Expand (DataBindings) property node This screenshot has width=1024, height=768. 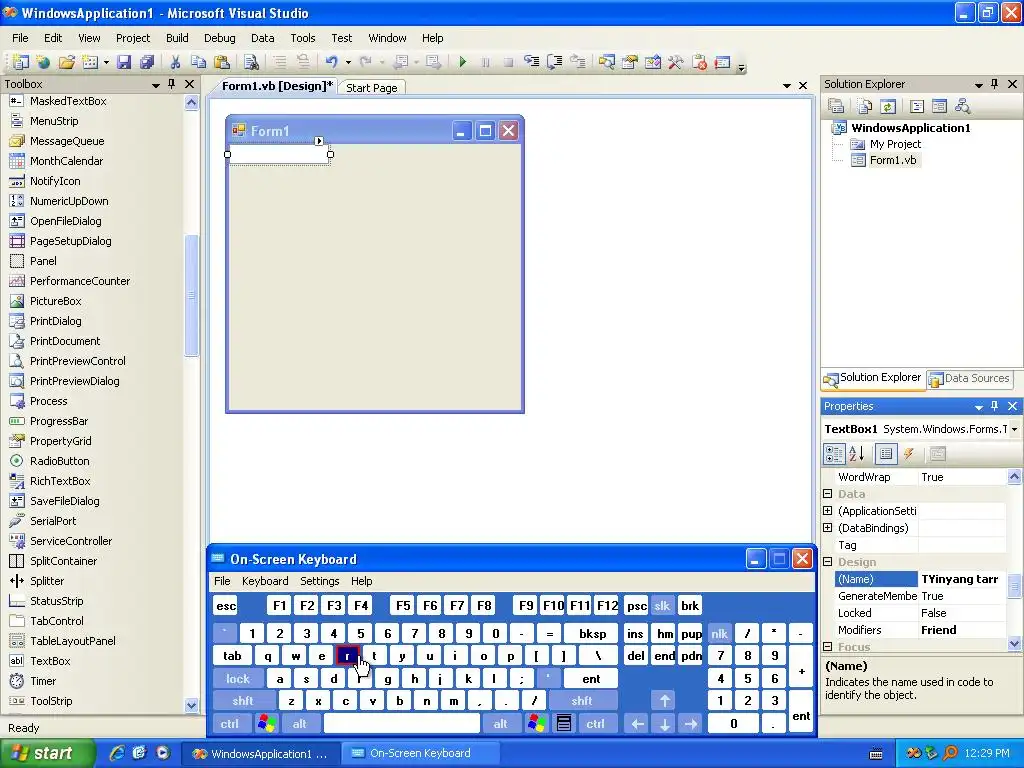(x=827, y=528)
